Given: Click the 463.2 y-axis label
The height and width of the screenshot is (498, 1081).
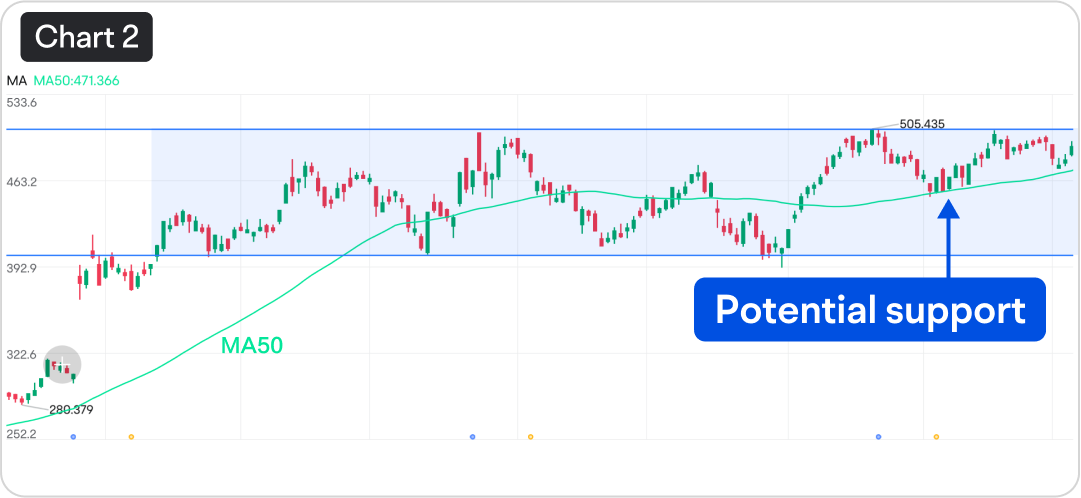Looking at the screenshot, I should [x=21, y=182].
